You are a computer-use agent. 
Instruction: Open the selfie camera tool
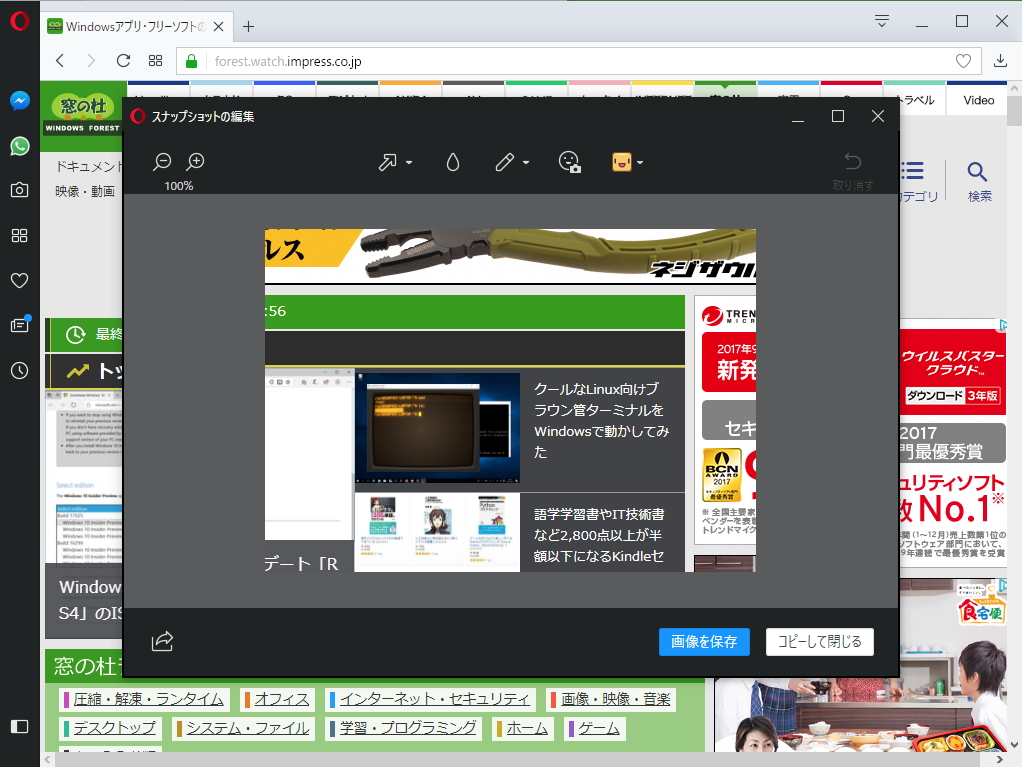click(570, 162)
